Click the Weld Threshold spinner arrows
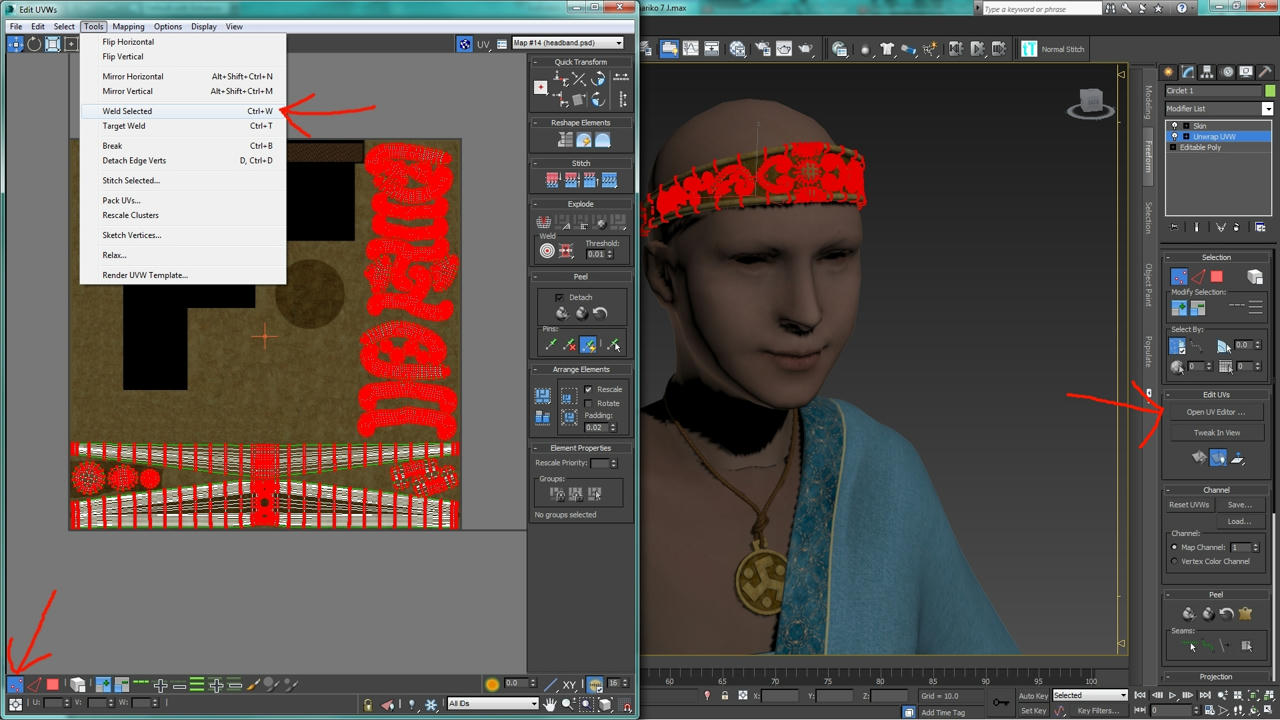 point(609,254)
